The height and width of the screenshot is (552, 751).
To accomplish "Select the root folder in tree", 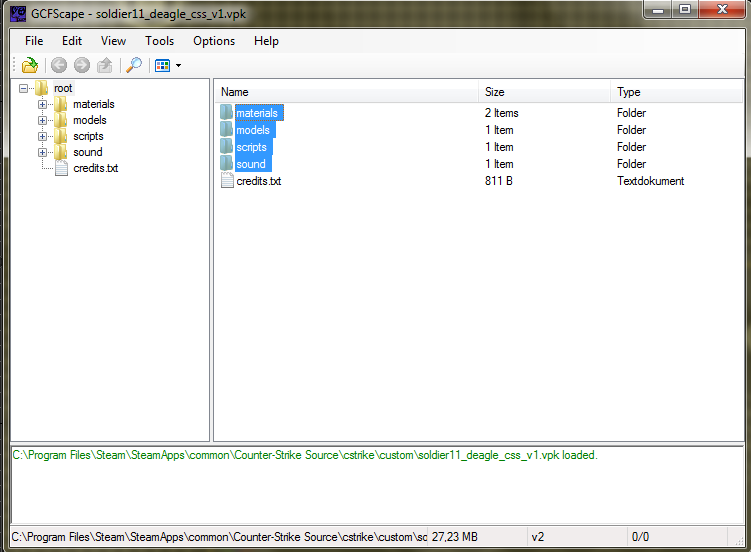I will pos(63,89).
